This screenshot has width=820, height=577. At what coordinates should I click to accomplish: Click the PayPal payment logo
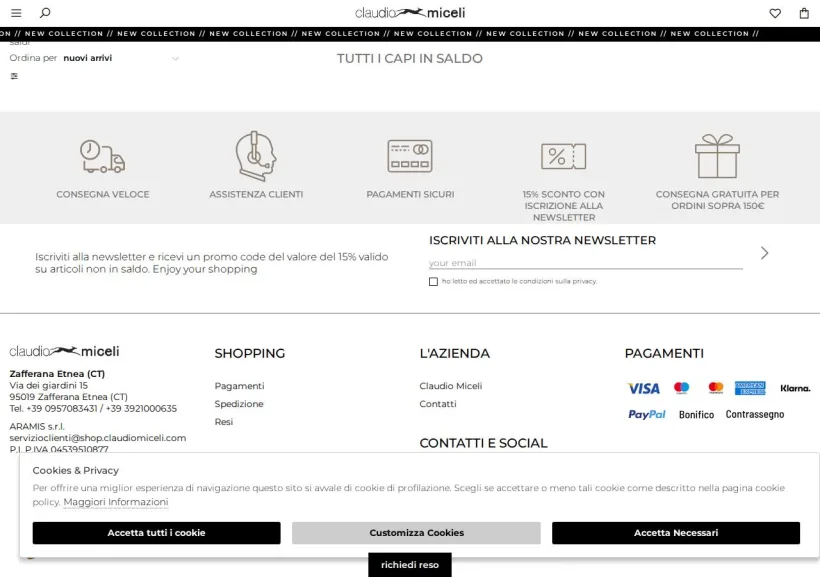[x=647, y=414]
